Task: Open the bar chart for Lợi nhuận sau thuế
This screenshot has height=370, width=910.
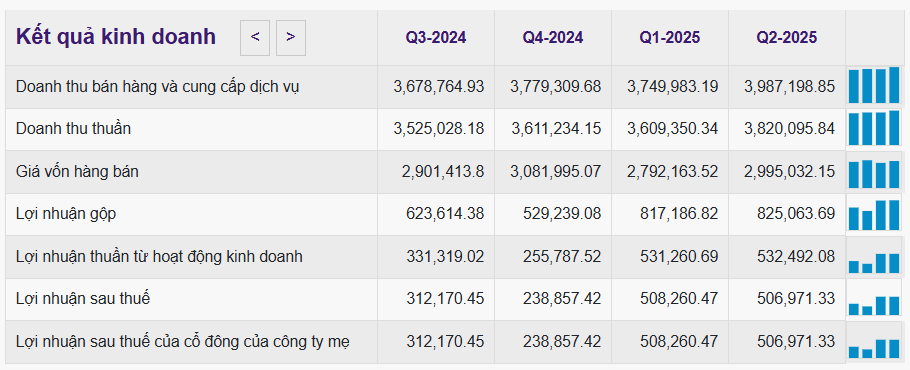Action: pos(874,305)
